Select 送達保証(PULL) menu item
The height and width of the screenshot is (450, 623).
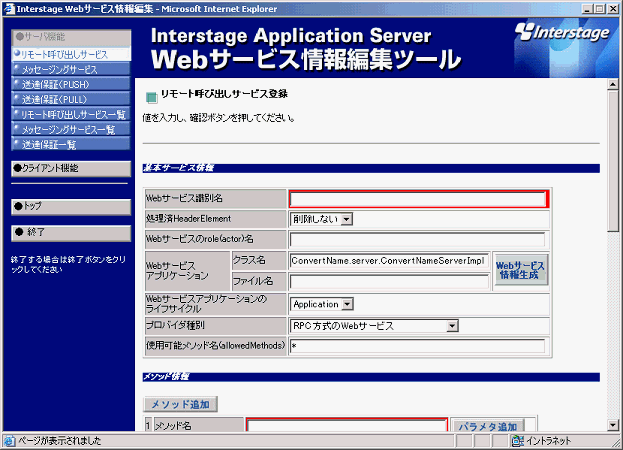click(x=71, y=99)
